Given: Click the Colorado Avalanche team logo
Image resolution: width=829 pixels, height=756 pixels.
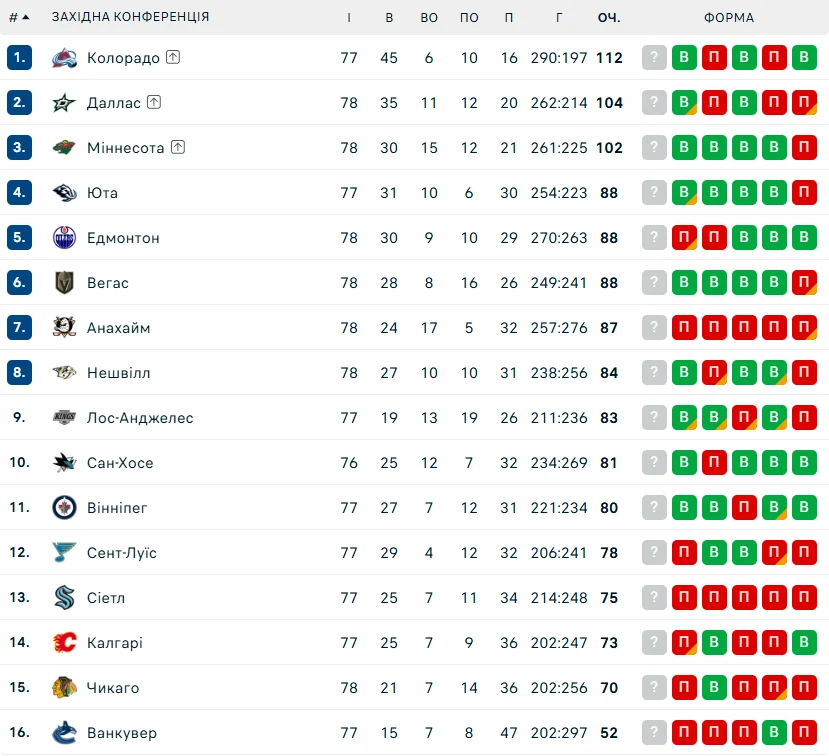Looking at the screenshot, I should (64, 58).
